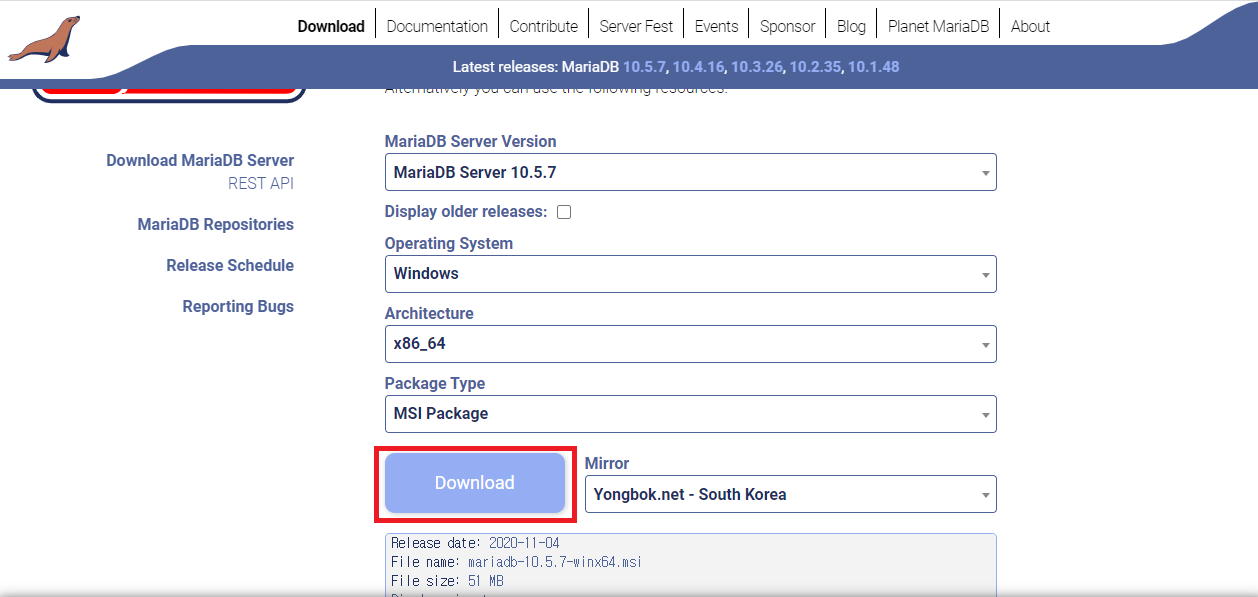
Task: Click the 10.2.35 release link
Action: click(814, 67)
